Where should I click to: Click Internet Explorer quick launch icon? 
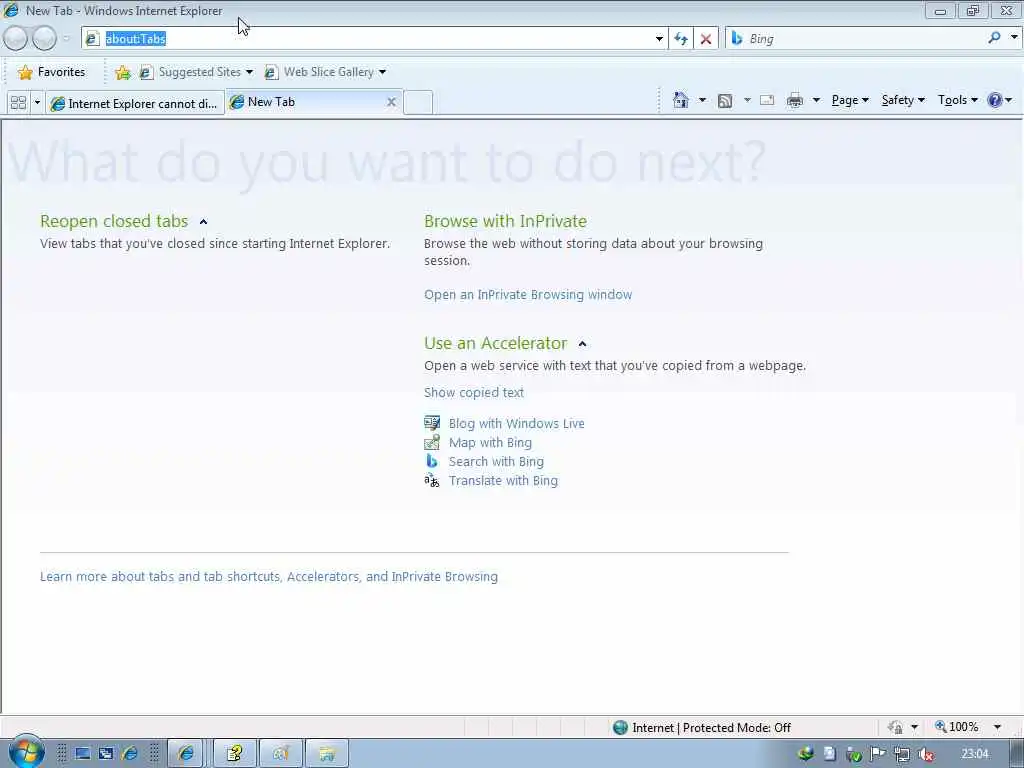click(129, 754)
